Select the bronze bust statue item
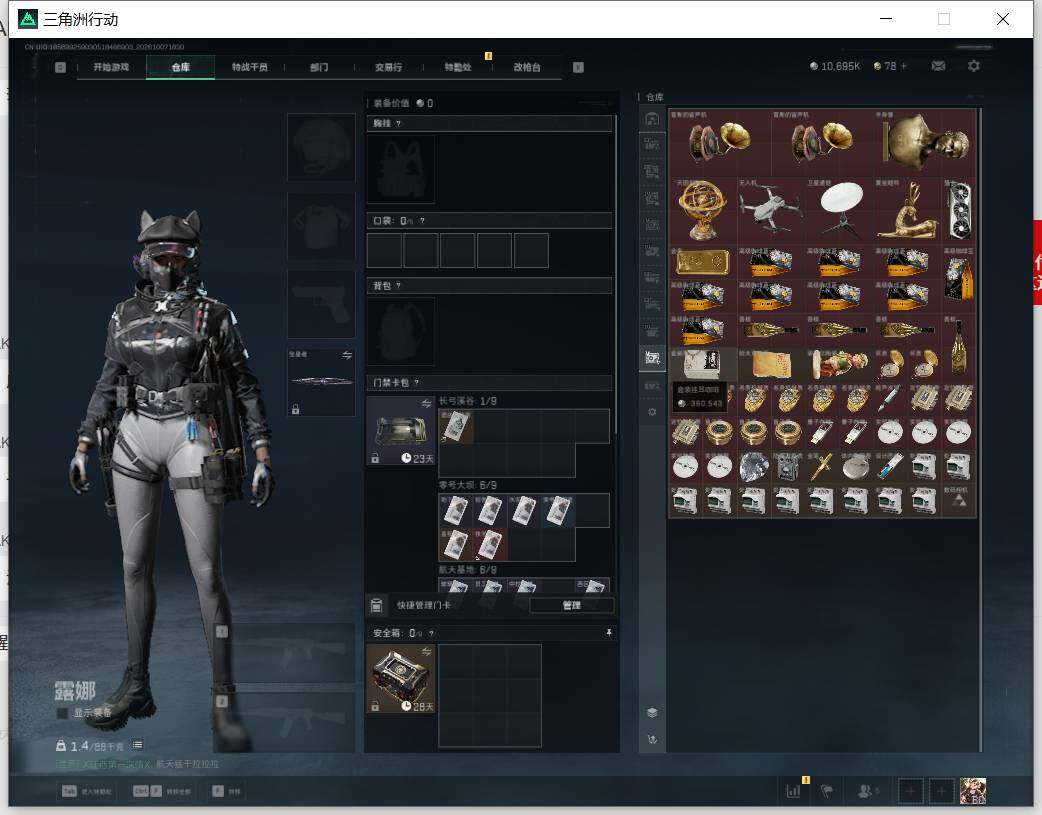Viewport: 1042px width, 815px height. tap(925, 142)
